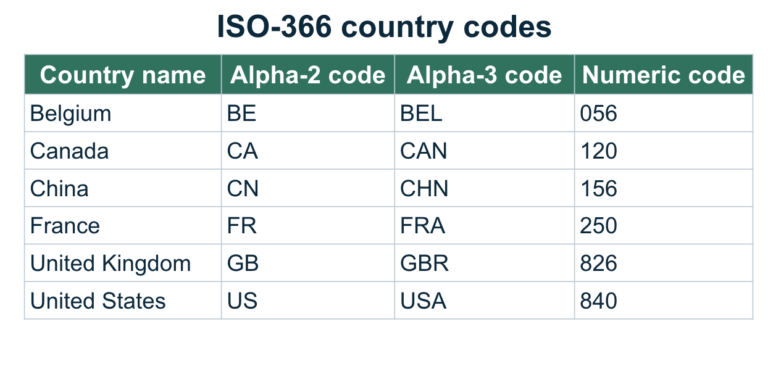Image resolution: width=768 pixels, height=374 pixels.
Task: Click the United Kingdom cell
Action: click(123, 263)
